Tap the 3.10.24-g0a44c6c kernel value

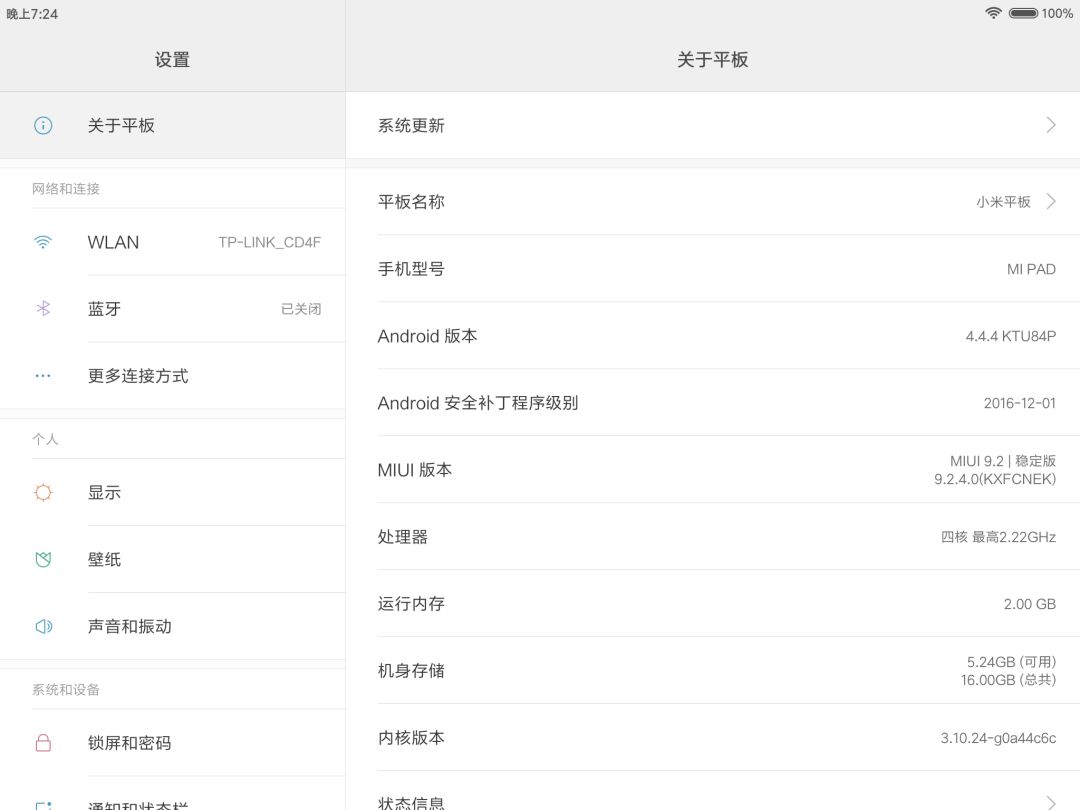(x=998, y=738)
